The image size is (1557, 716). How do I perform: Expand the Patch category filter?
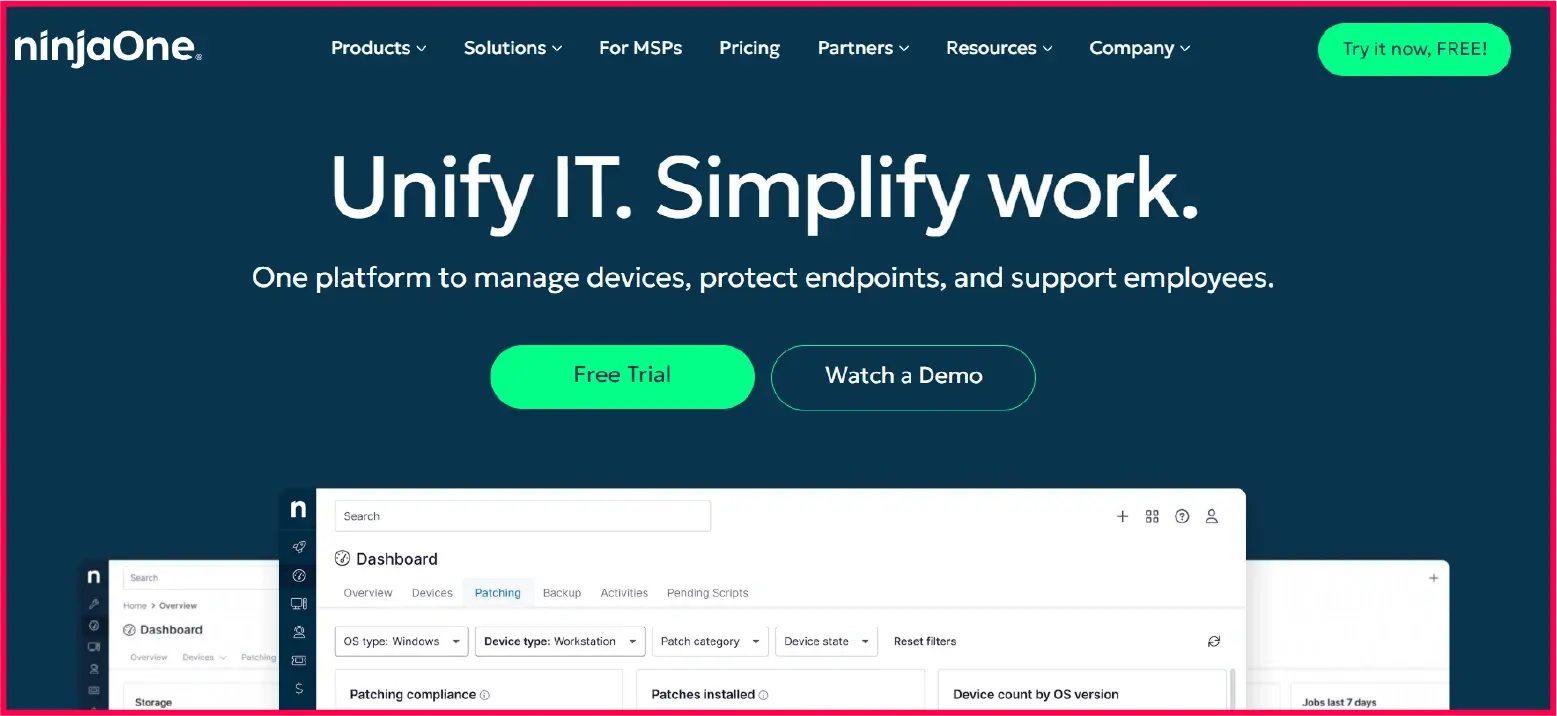[710, 641]
